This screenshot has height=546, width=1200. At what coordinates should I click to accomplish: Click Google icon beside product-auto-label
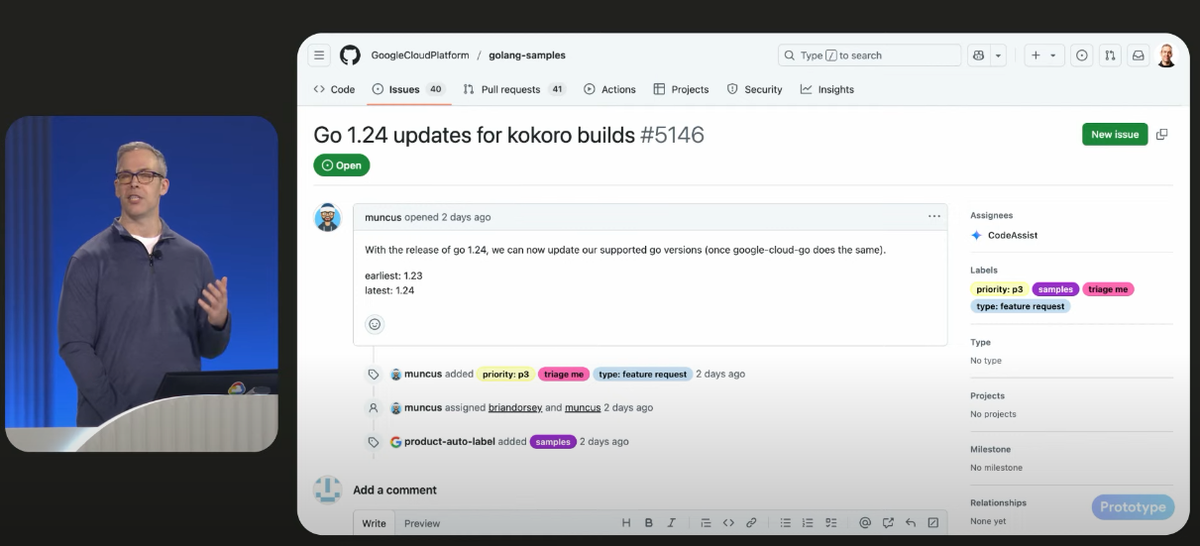(x=396, y=441)
